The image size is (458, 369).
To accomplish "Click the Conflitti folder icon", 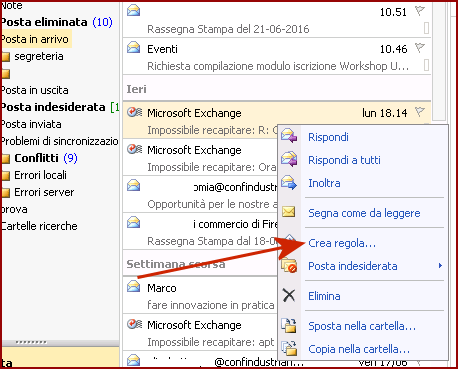I will [6, 158].
